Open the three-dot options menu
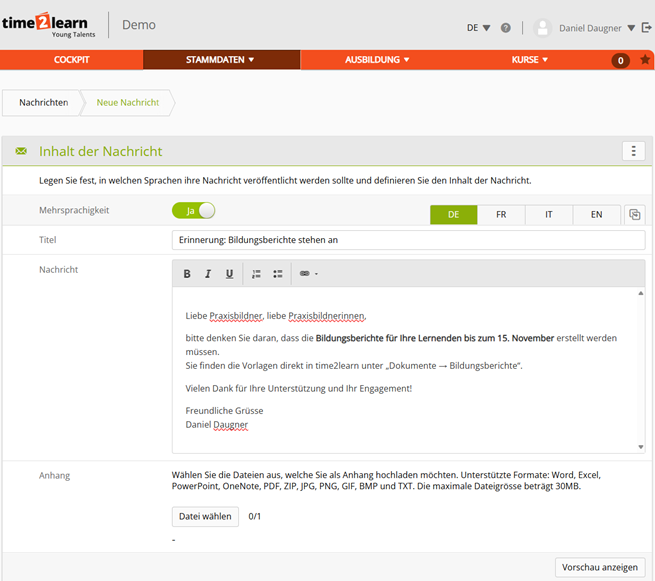Image resolution: width=655 pixels, height=581 pixels. click(x=633, y=151)
